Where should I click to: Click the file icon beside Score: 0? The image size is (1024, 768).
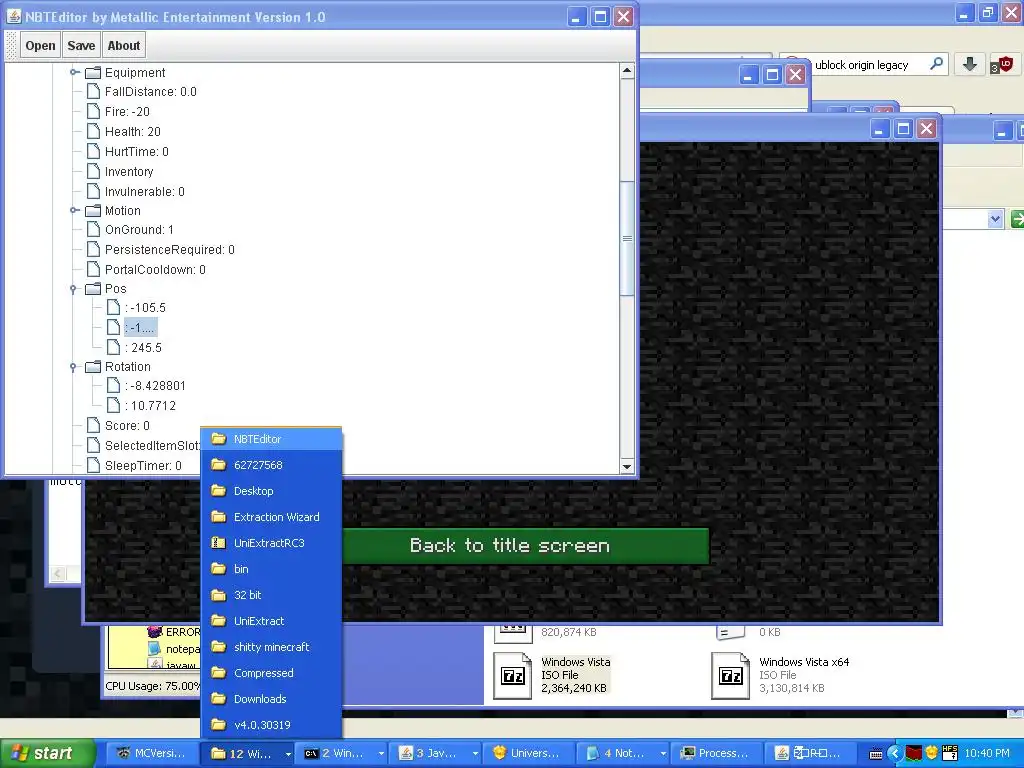[x=93, y=426]
